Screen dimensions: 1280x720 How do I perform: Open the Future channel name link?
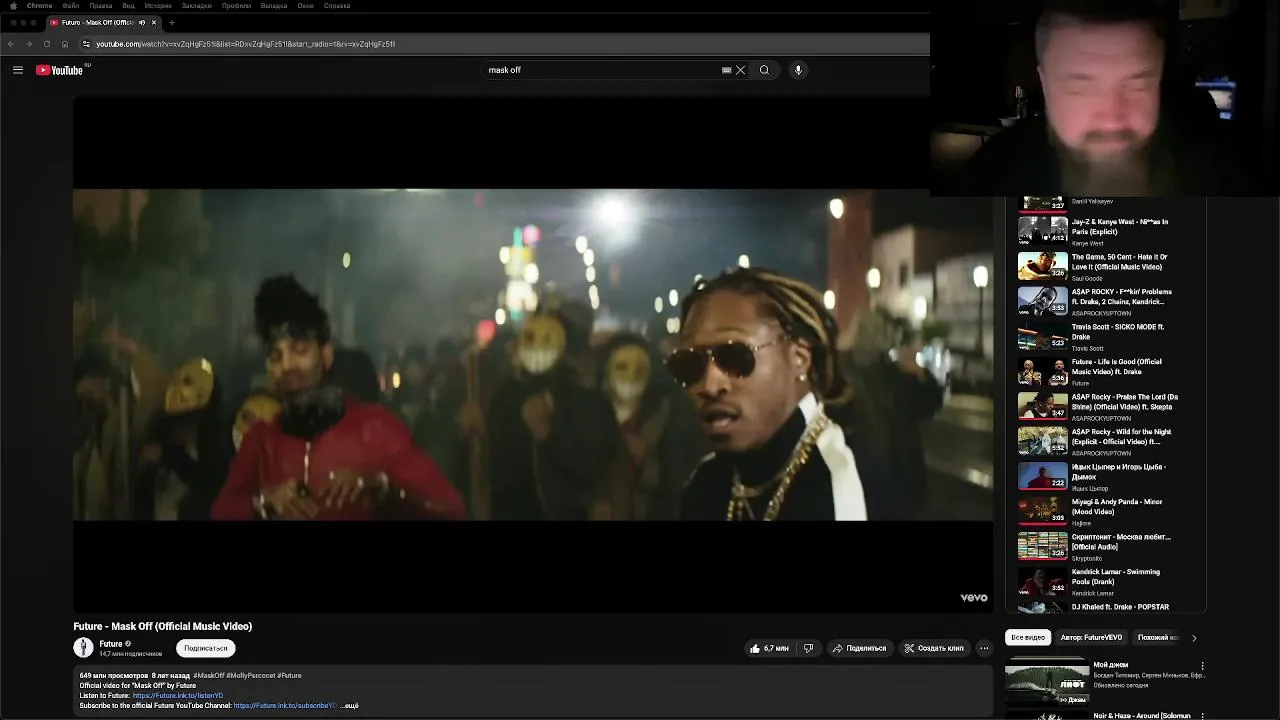coord(111,644)
